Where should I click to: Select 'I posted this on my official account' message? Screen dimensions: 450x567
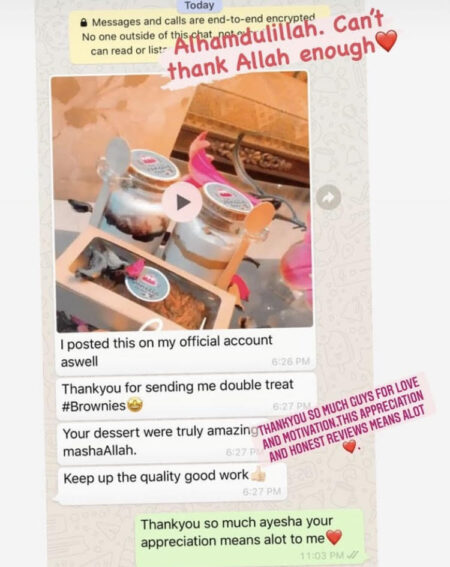click(186, 351)
